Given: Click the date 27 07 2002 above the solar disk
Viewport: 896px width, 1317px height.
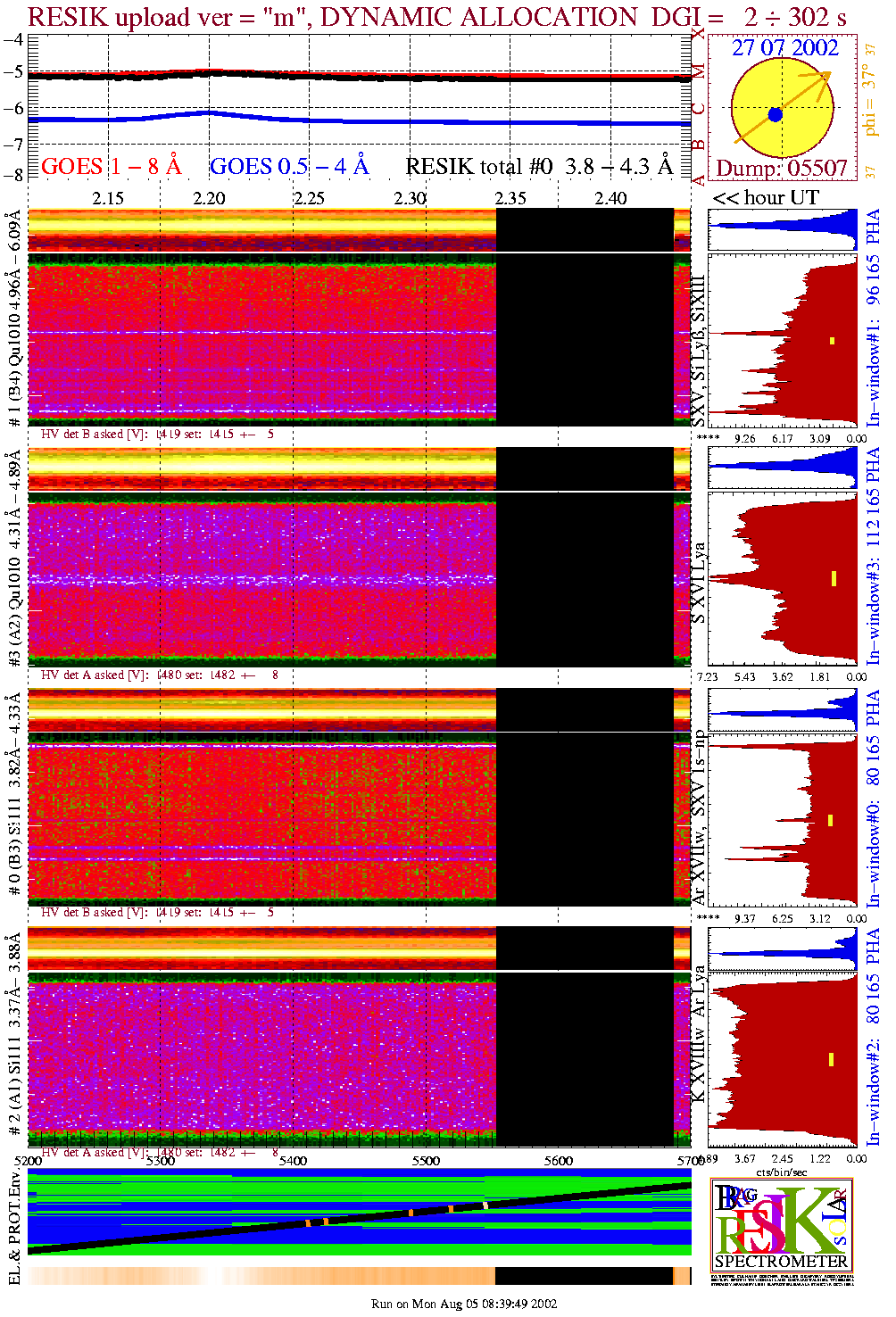Looking at the screenshot, I should (x=784, y=48).
